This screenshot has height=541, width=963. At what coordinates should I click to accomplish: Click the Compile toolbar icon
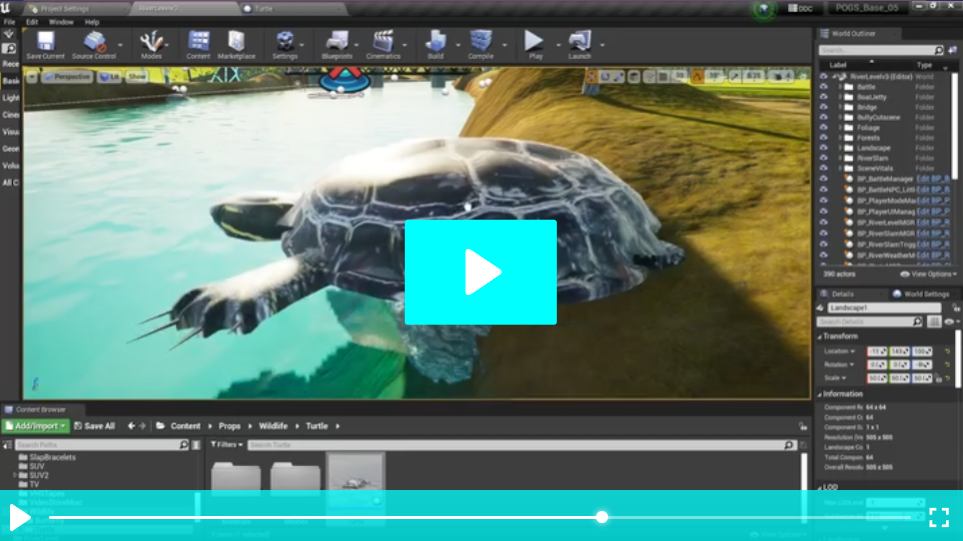pos(481,41)
